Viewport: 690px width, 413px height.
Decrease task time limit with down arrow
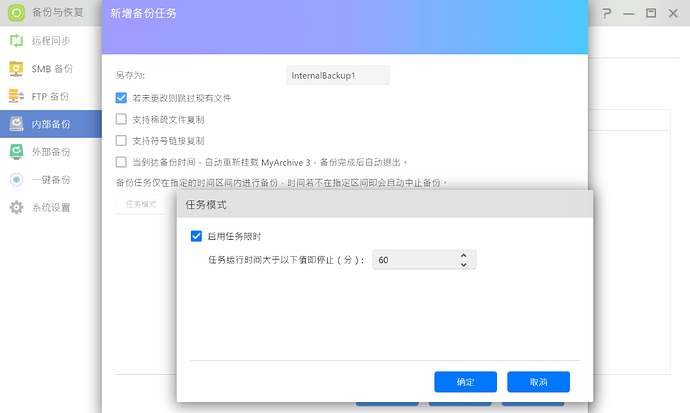tap(463, 265)
